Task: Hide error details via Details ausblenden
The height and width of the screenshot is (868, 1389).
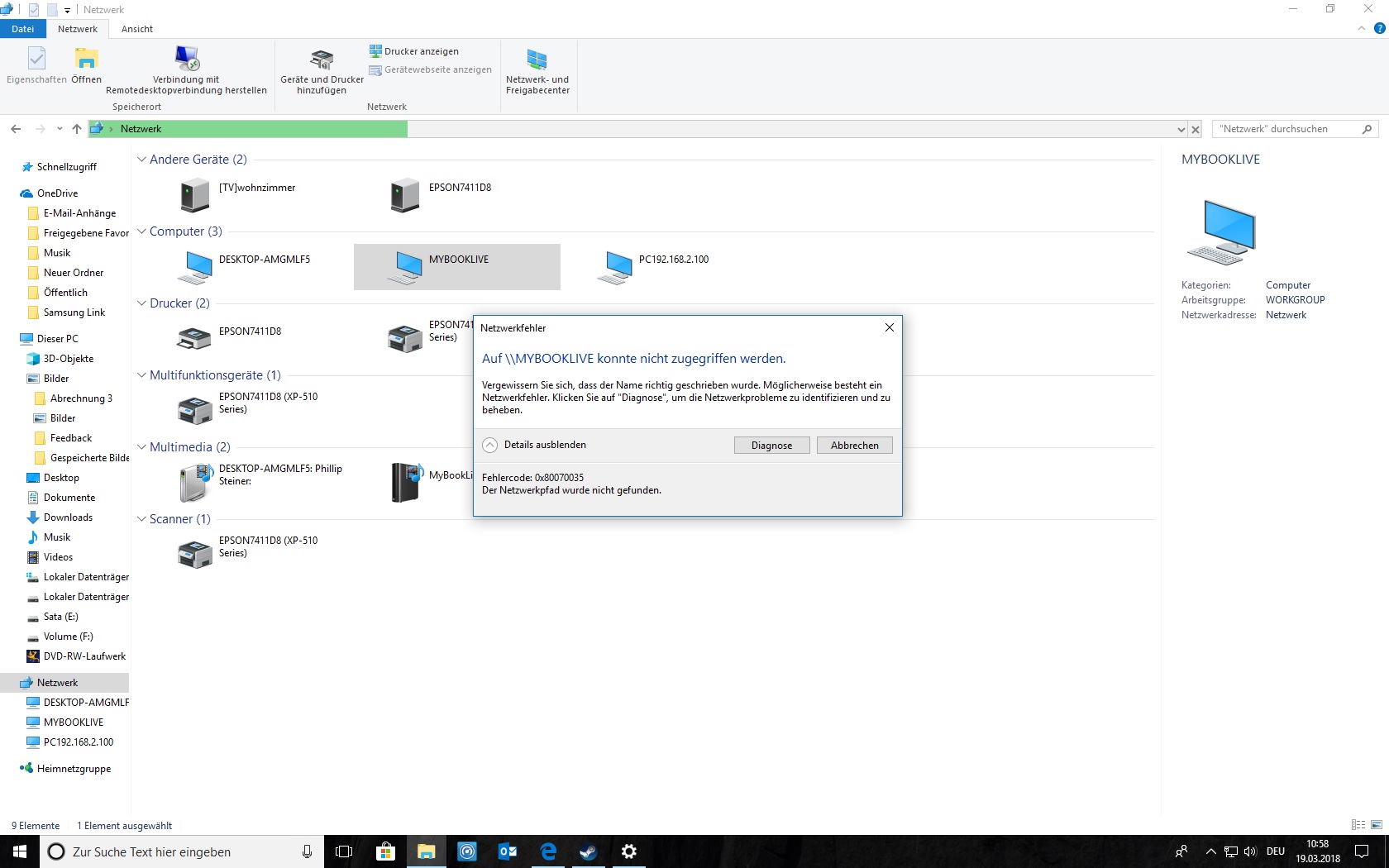Action: 534,445
